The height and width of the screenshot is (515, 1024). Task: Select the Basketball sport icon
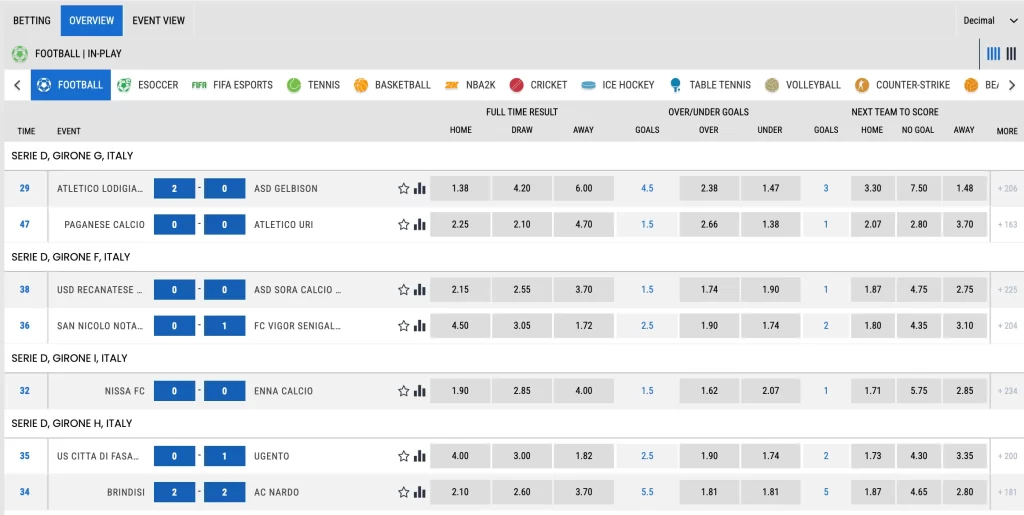click(361, 85)
